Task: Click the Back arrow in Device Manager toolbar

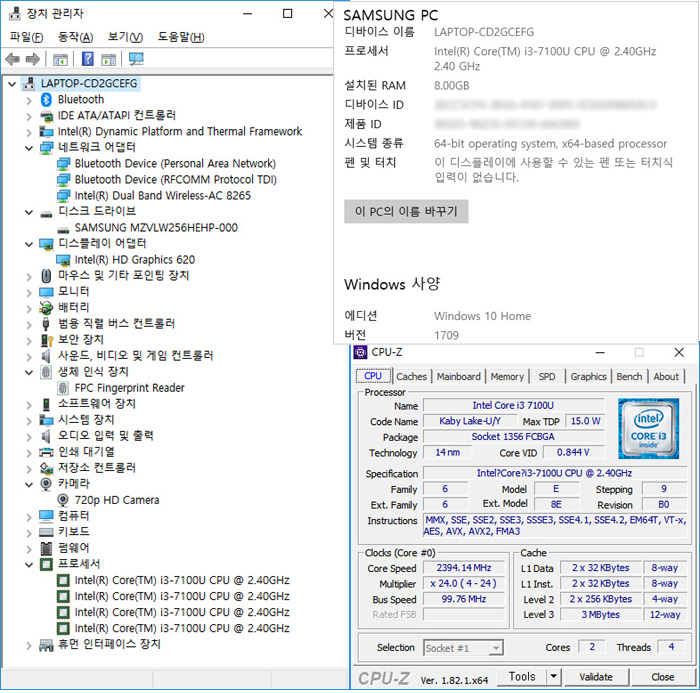Action: coord(12,59)
